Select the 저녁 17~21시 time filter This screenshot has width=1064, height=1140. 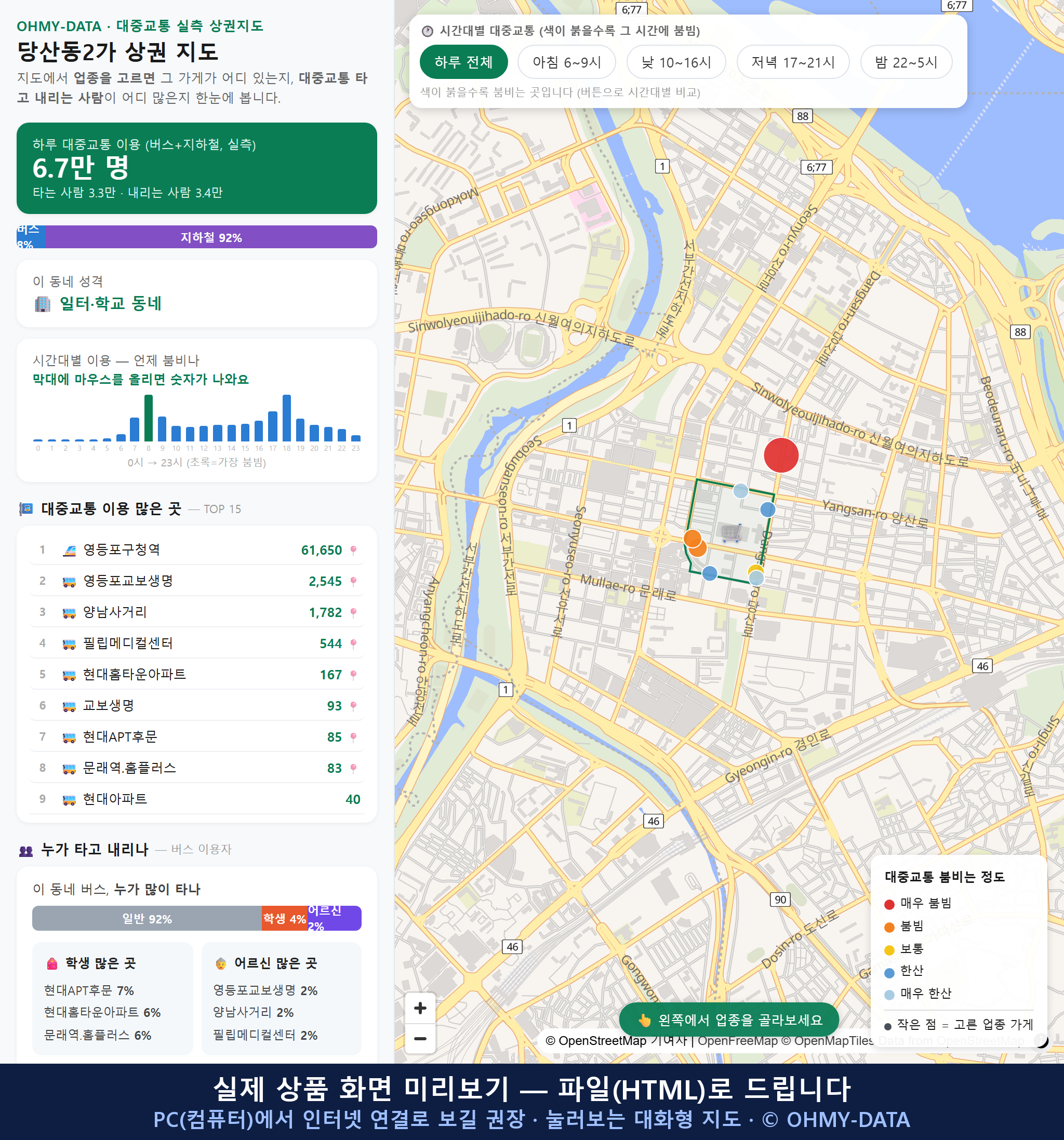point(793,62)
